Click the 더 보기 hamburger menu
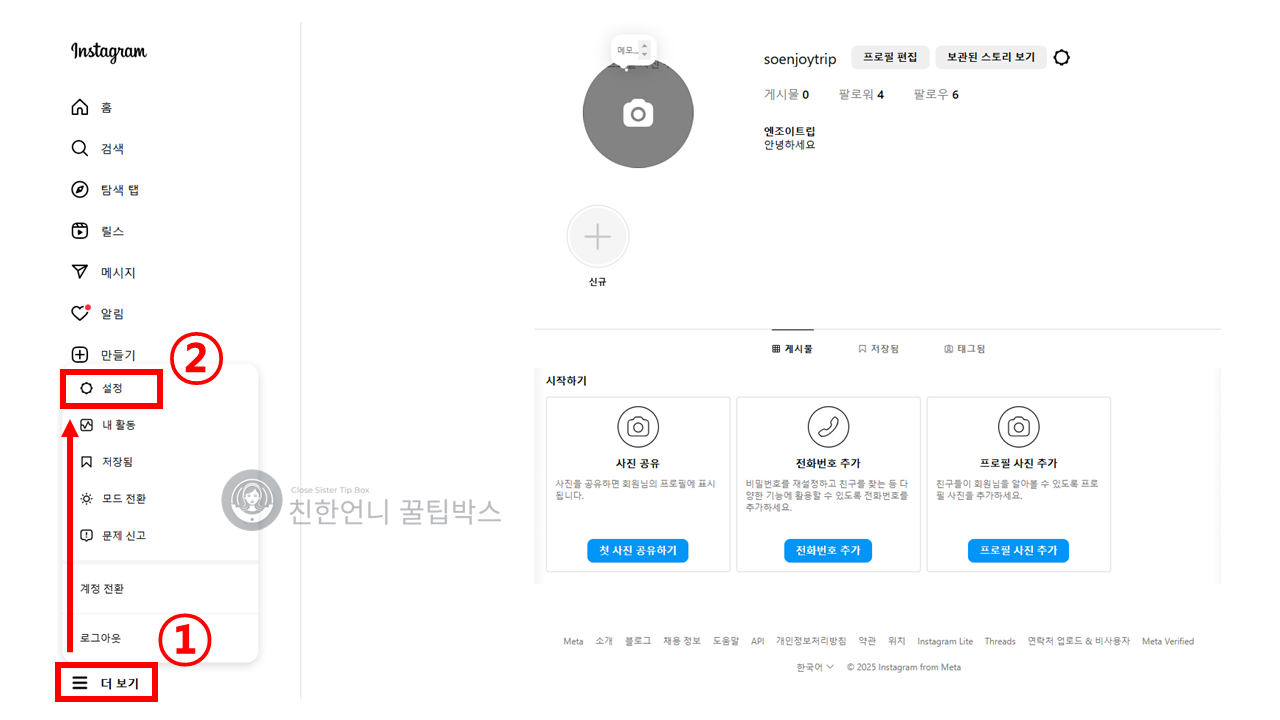1280x720 pixels. coord(106,684)
